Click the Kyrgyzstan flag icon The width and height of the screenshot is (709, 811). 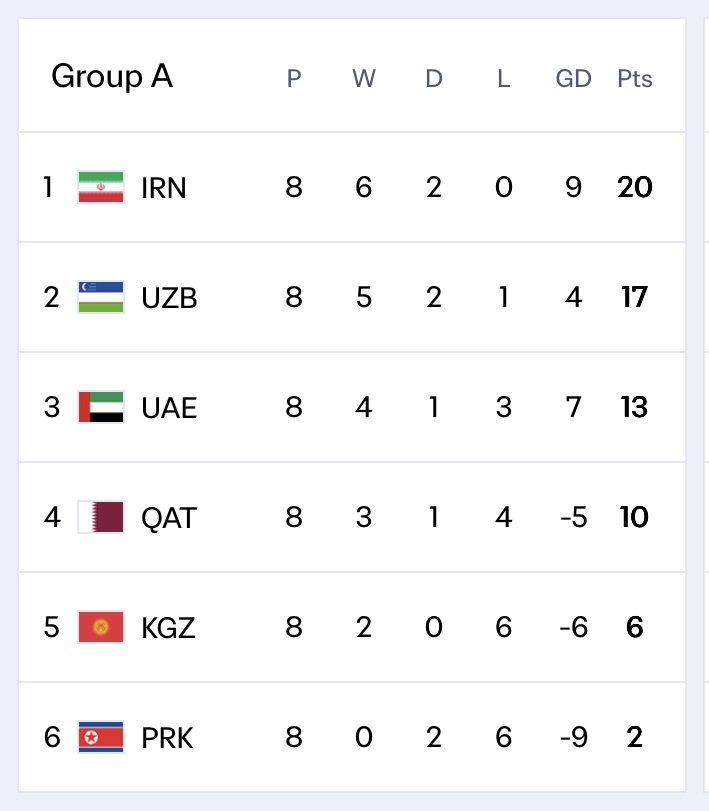[101, 627]
